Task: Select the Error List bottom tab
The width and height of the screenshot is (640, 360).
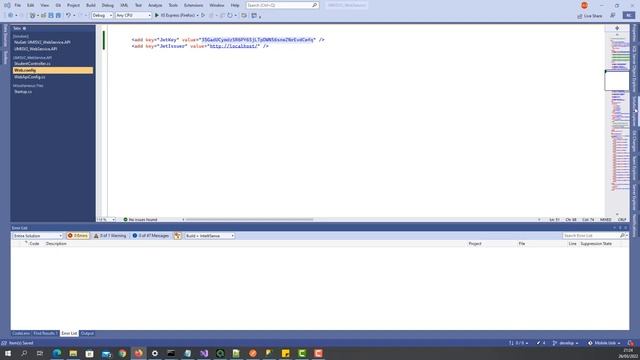Action: [69, 333]
